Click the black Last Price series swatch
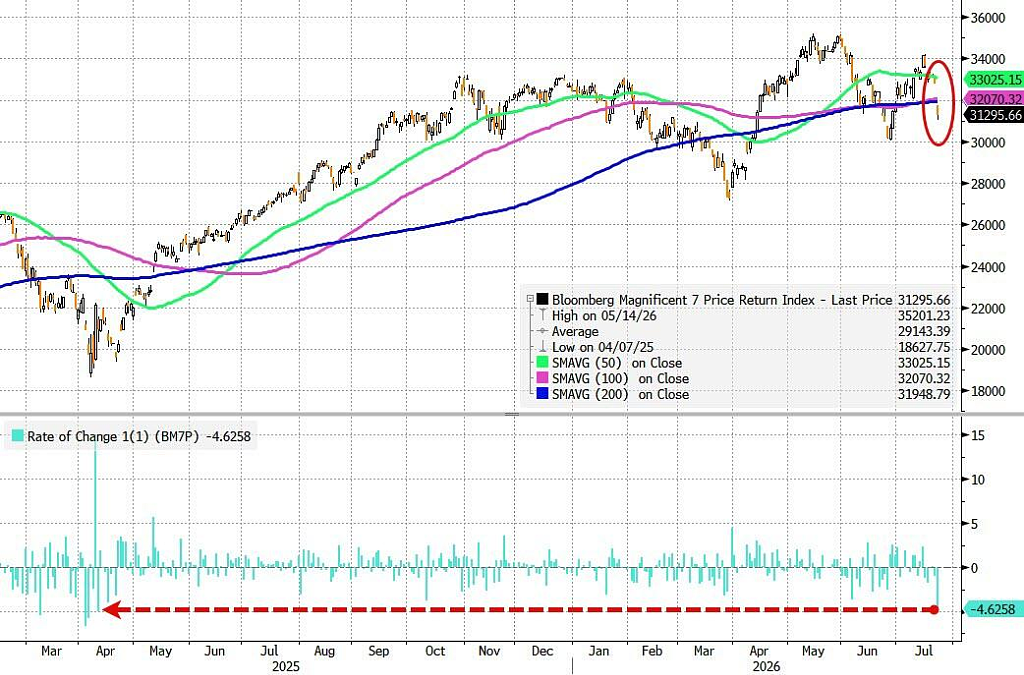 pos(542,300)
